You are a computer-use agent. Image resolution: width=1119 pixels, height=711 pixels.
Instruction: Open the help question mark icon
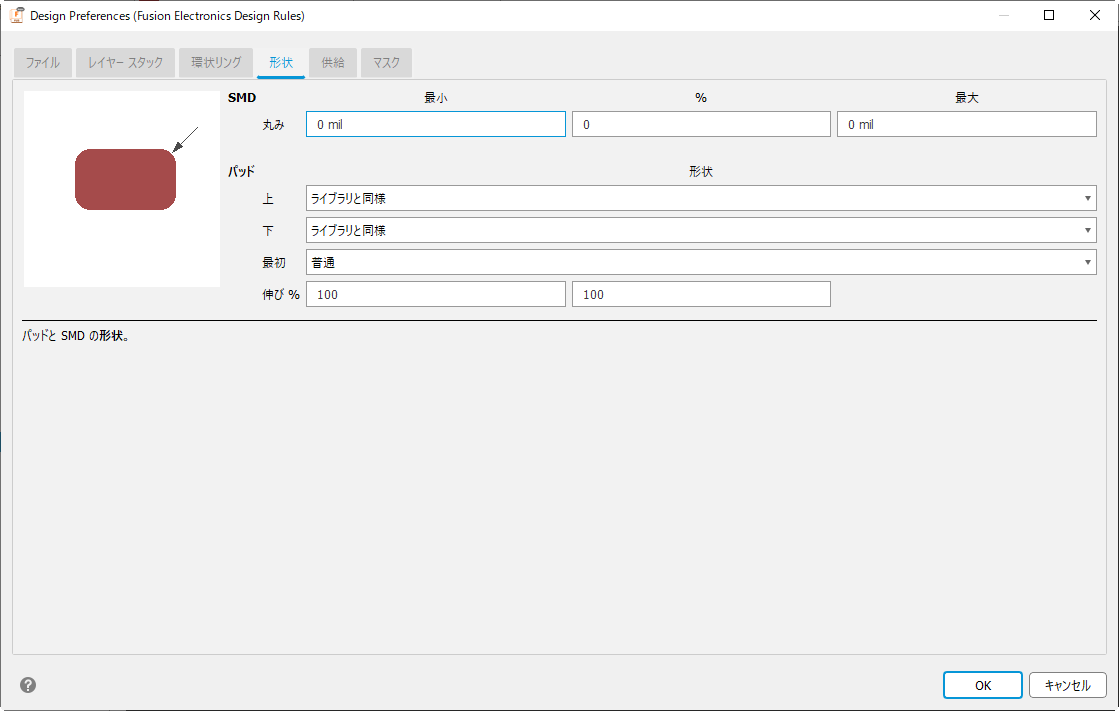coord(28,685)
